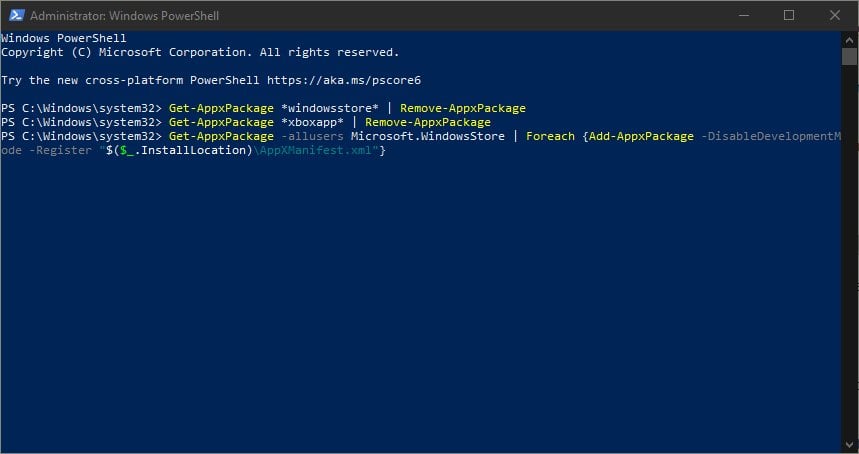Screen dimensions: 859x454
Task: Maximize the PowerShell window
Action: (789, 15)
